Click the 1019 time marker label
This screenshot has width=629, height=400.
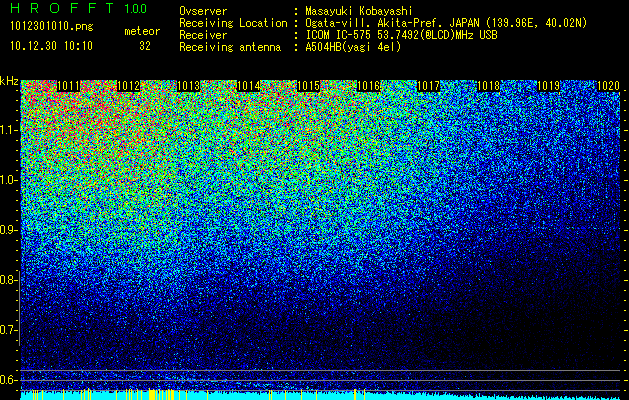548,86
